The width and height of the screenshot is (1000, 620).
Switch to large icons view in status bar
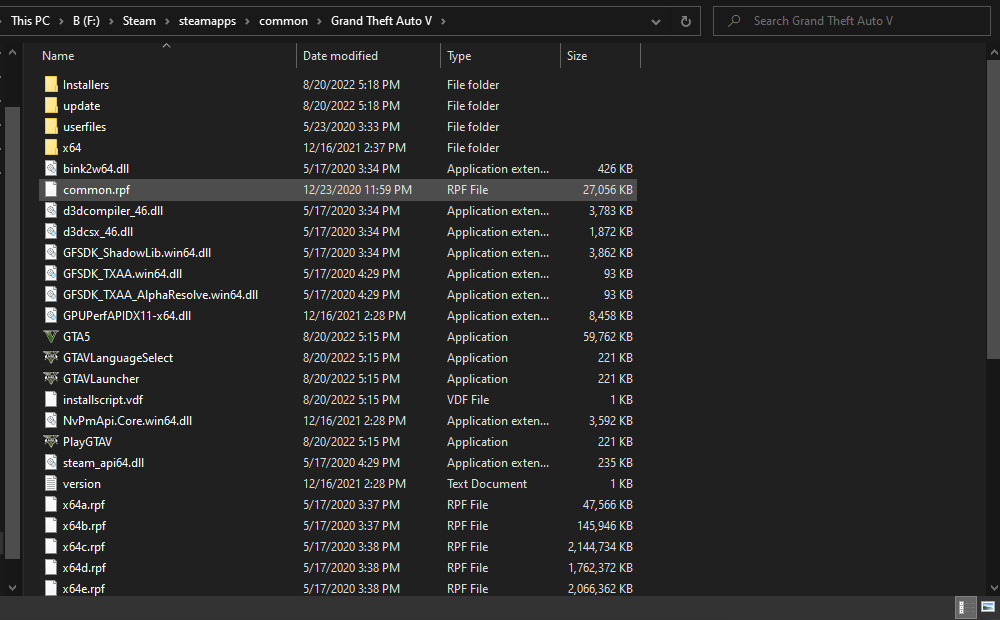point(988,607)
